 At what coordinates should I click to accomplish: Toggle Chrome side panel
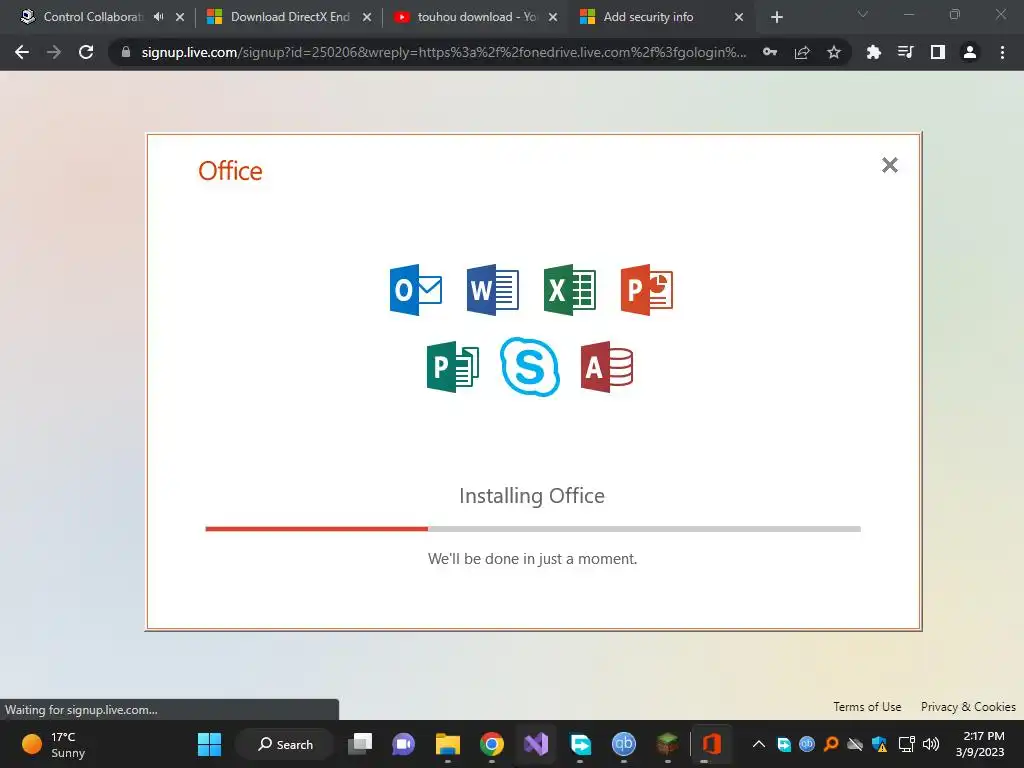[x=938, y=52]
